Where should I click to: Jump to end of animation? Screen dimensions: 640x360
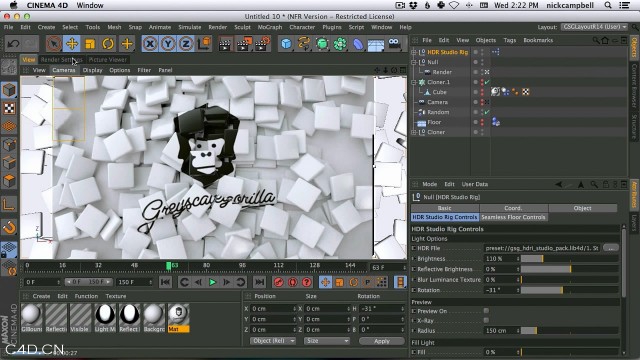tap(260, 282)
